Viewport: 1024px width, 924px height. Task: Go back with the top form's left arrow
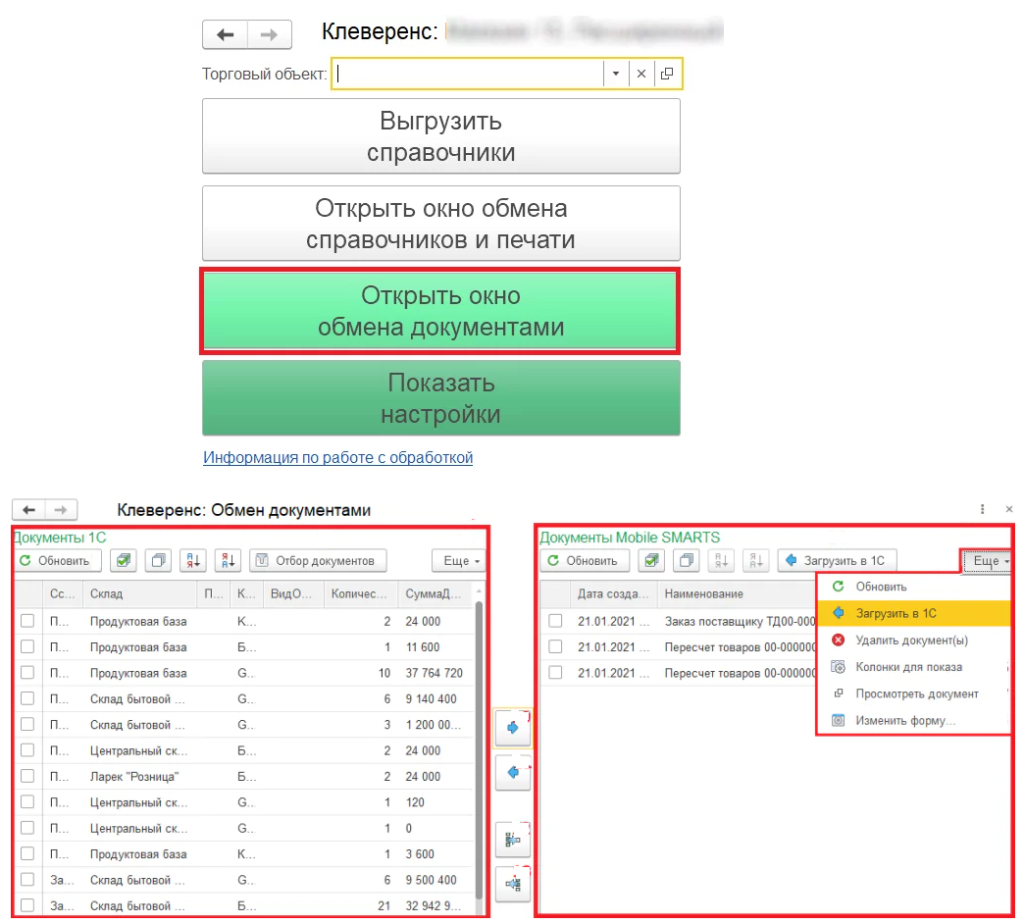click(225, 35)
